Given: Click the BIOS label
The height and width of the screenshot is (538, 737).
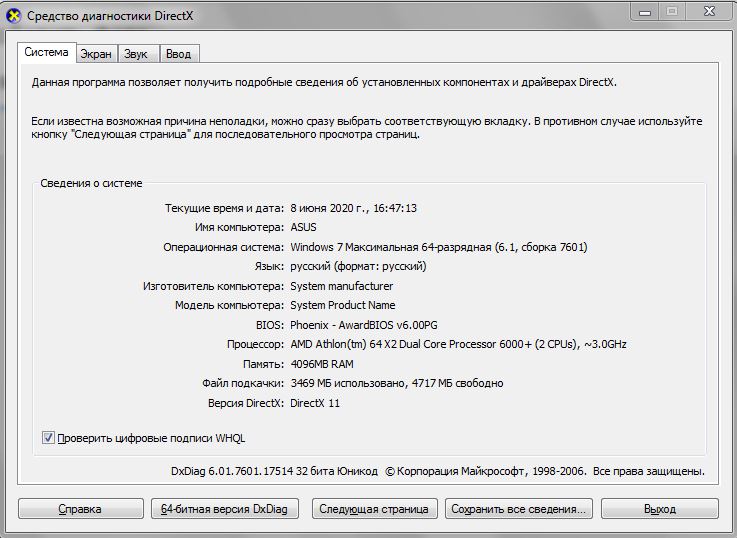Looking at the screenshot, I should click(270, 325).
